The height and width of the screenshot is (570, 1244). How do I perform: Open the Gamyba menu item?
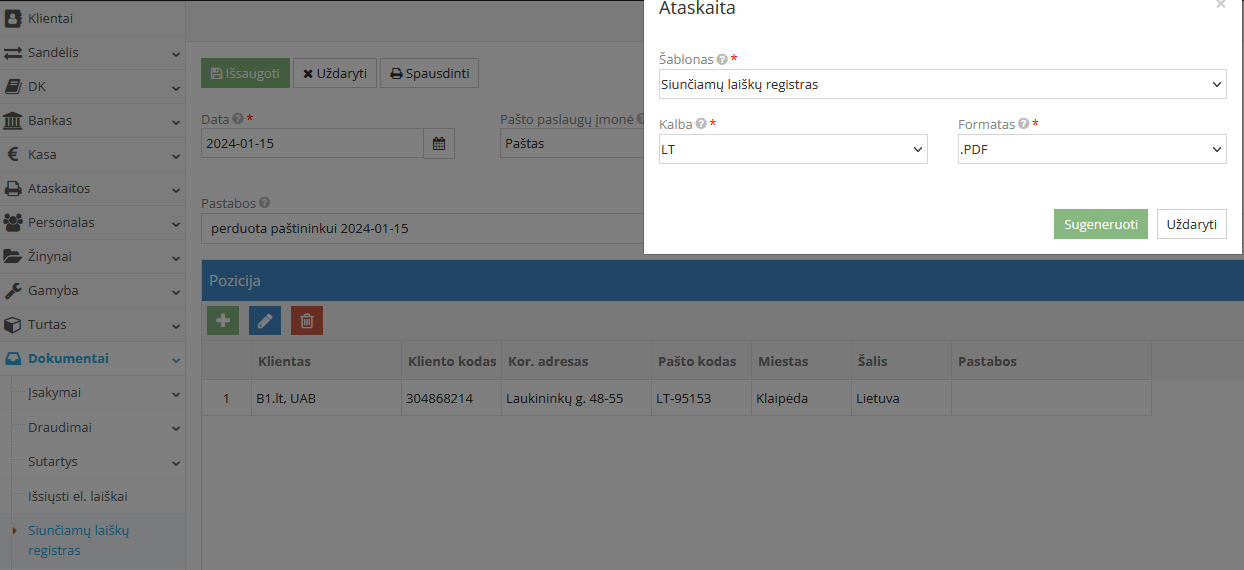click(93, 291)
